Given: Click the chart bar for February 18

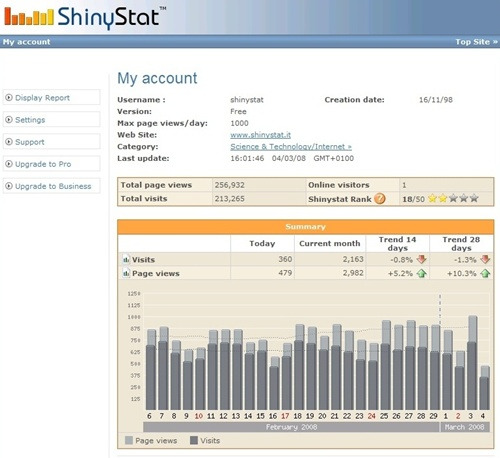Looking at the screenshot, I should click(x=299, y=367).
